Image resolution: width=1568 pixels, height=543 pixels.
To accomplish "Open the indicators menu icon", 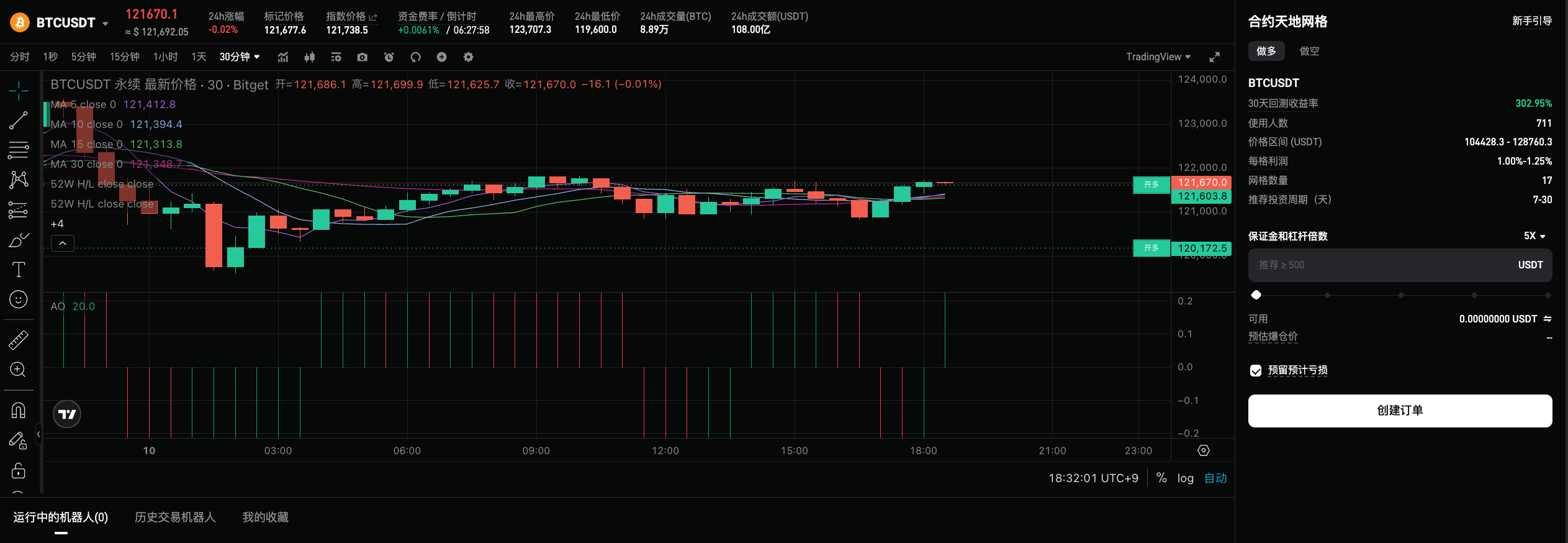I will coord(283,57).
